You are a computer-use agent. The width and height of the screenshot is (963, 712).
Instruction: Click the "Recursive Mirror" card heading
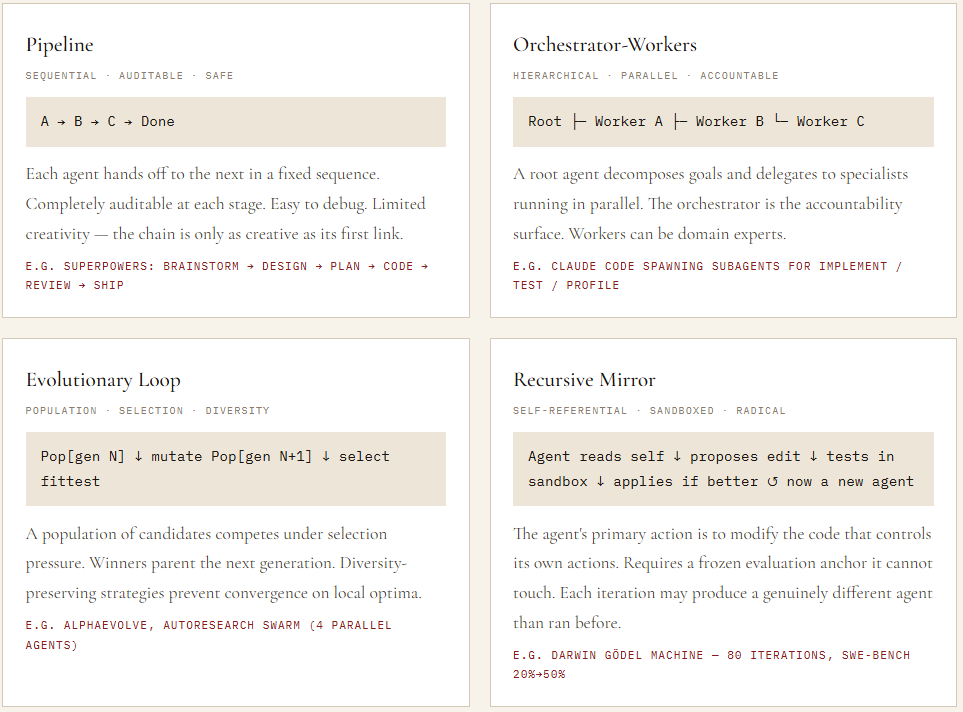coord(585,380)
